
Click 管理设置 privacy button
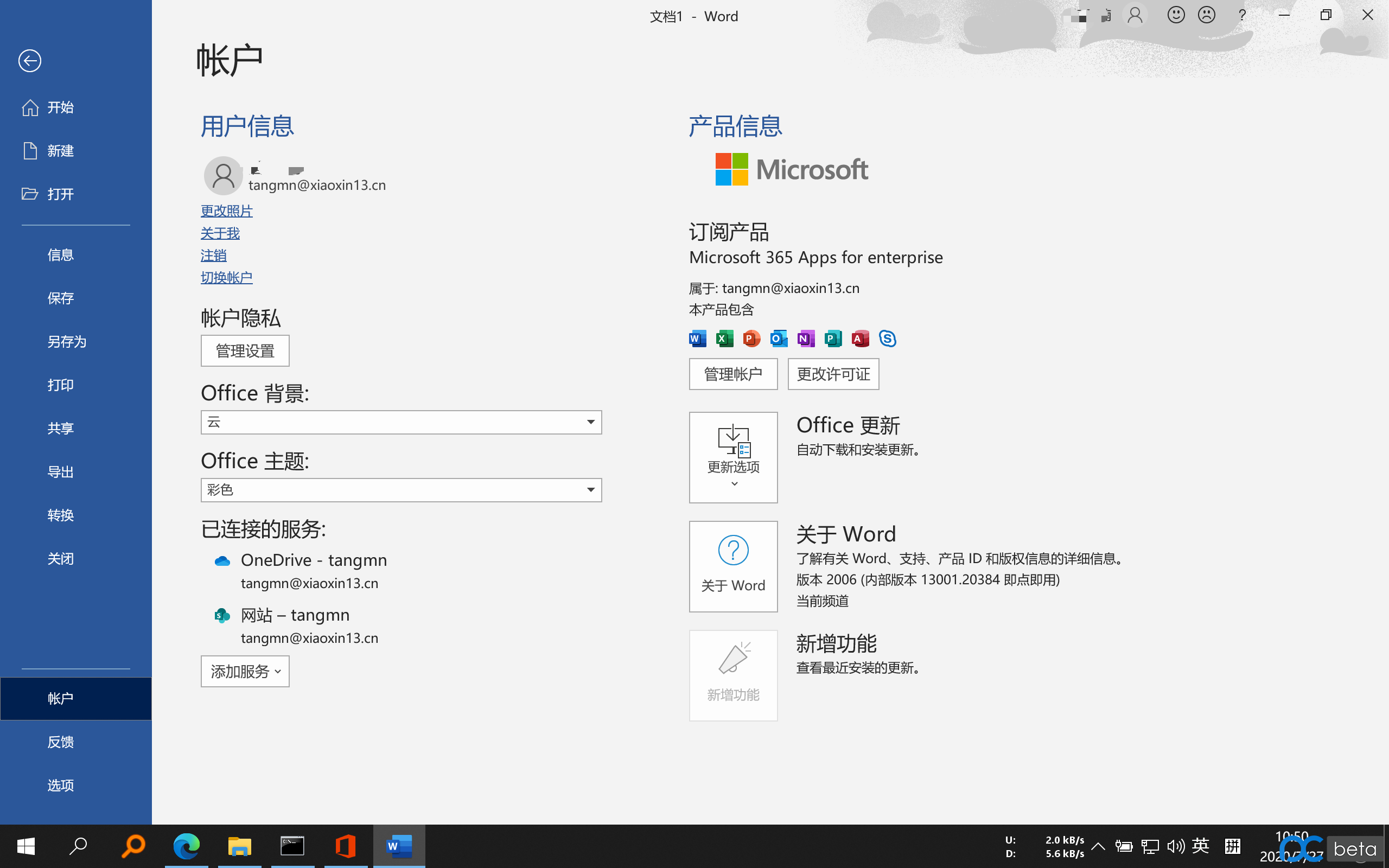point(245,351)
